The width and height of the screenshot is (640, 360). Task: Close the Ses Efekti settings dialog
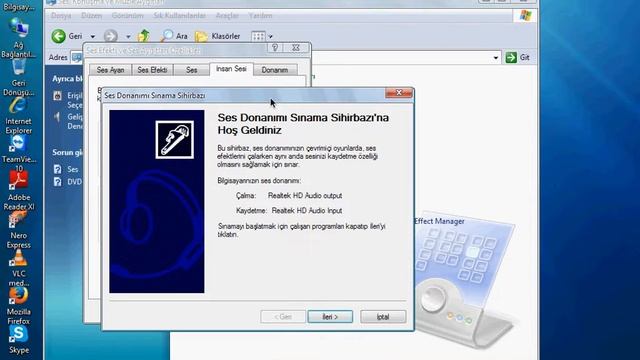point(296,48)
